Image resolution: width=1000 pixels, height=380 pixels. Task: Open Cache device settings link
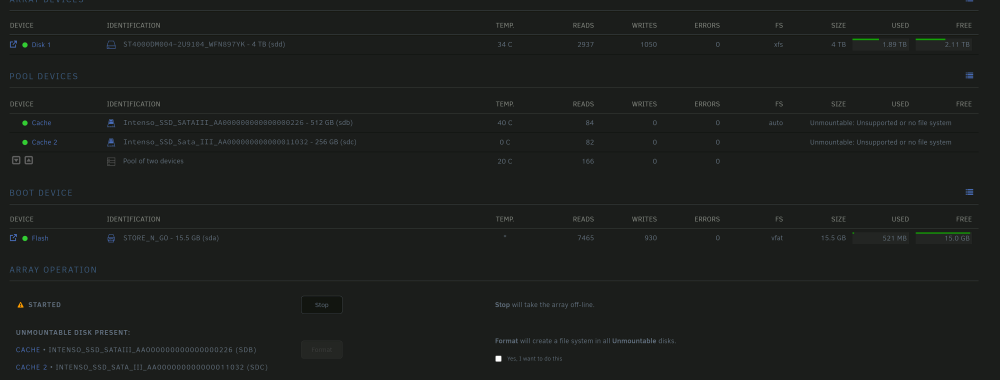click(41, 123)
